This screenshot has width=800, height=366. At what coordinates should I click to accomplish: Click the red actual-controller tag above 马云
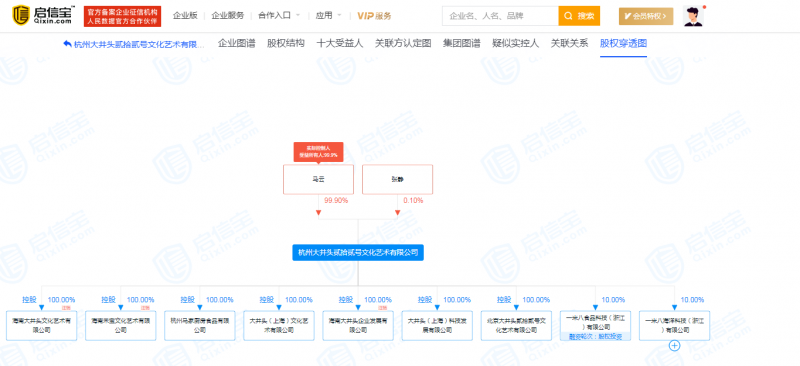coord(318,152)
